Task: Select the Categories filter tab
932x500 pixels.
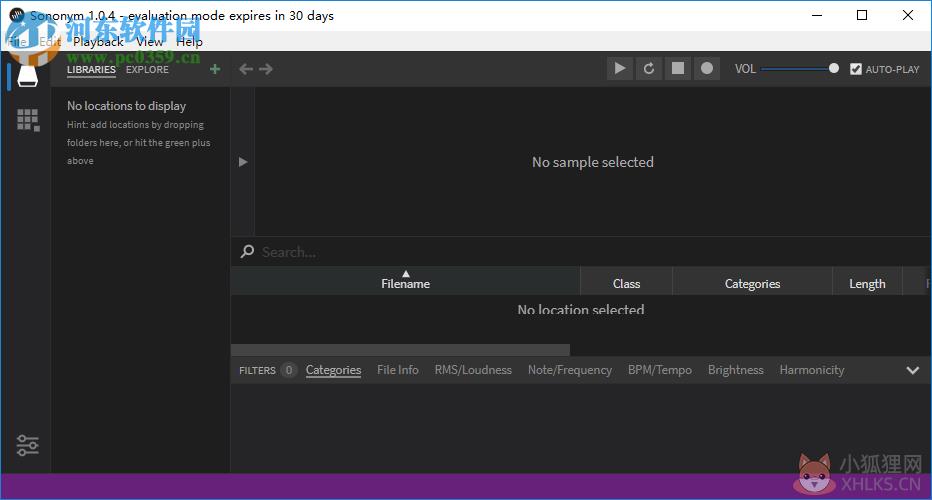Action: click(x=333, y=370)
